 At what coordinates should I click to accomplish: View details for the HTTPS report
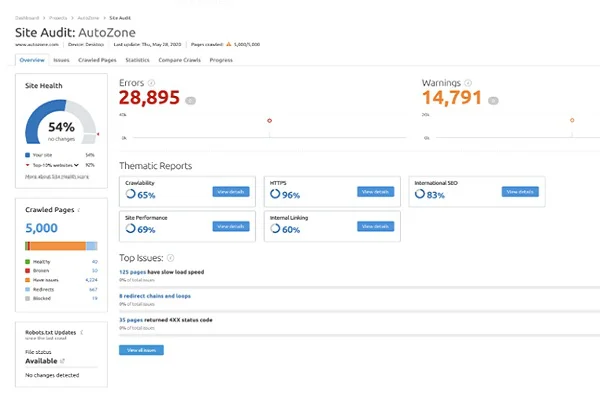pyautogui.click(x=376, y=192)
